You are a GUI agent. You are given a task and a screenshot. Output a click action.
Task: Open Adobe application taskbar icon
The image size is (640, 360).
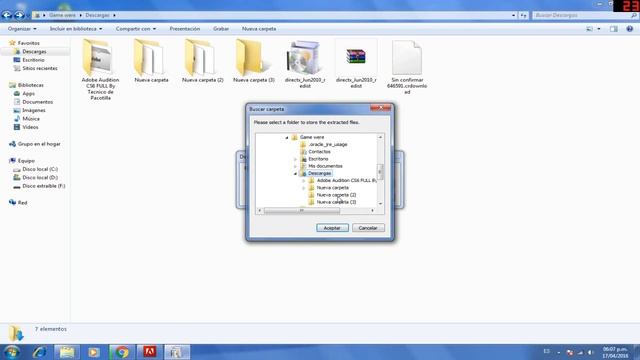pos(149,352)
